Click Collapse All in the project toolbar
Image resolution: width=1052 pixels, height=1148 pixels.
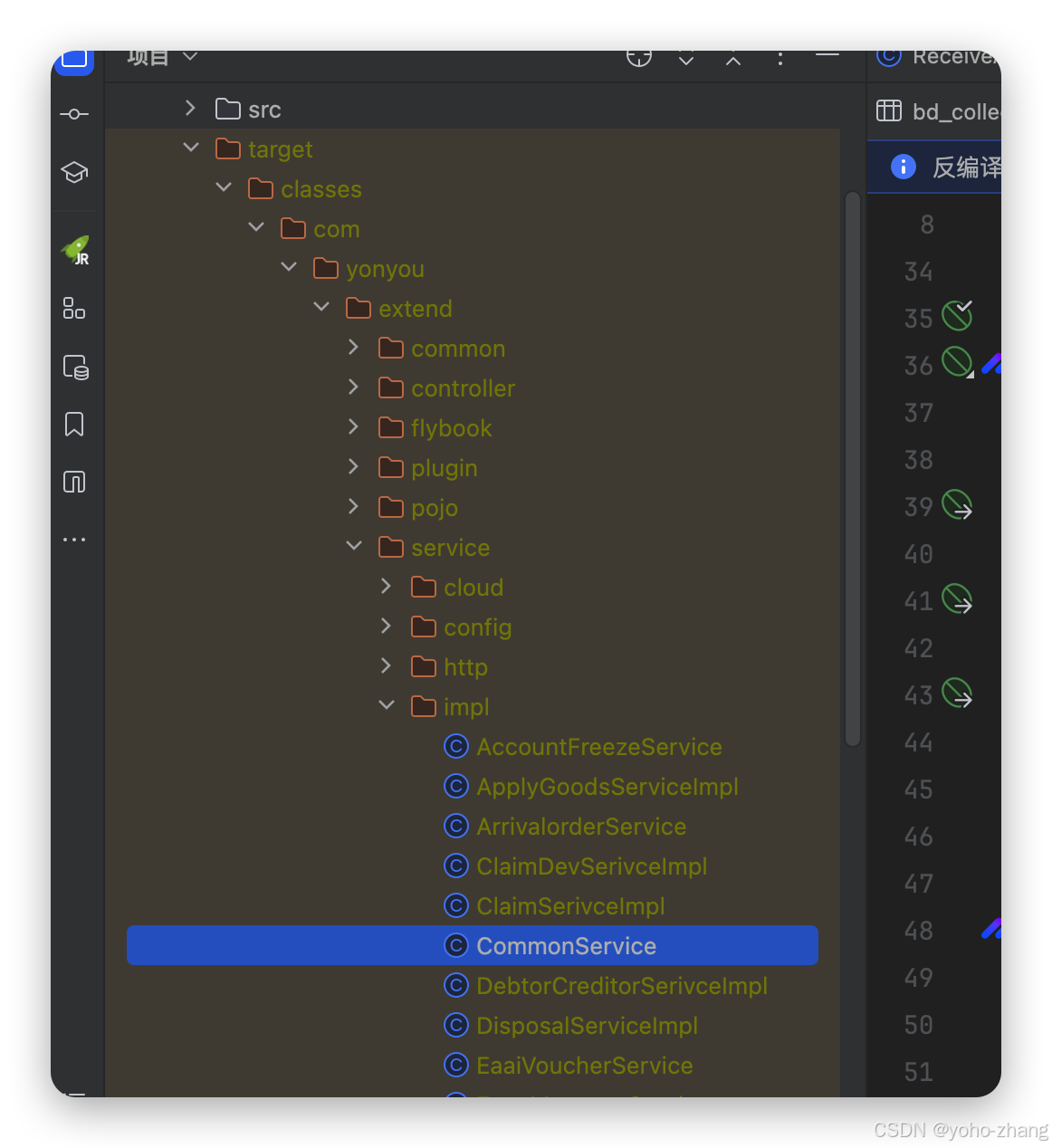click(x=732, y=56)
